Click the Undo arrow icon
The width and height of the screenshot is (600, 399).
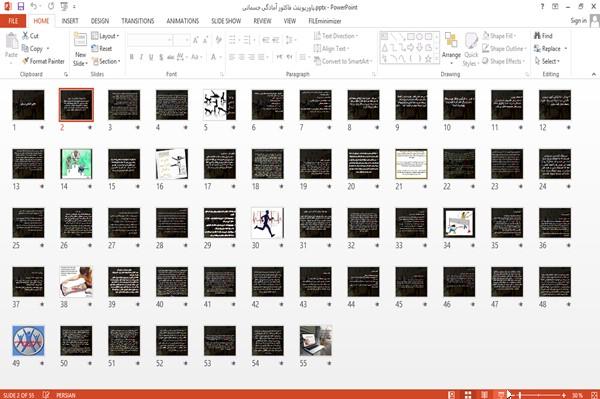coord(34,7)
